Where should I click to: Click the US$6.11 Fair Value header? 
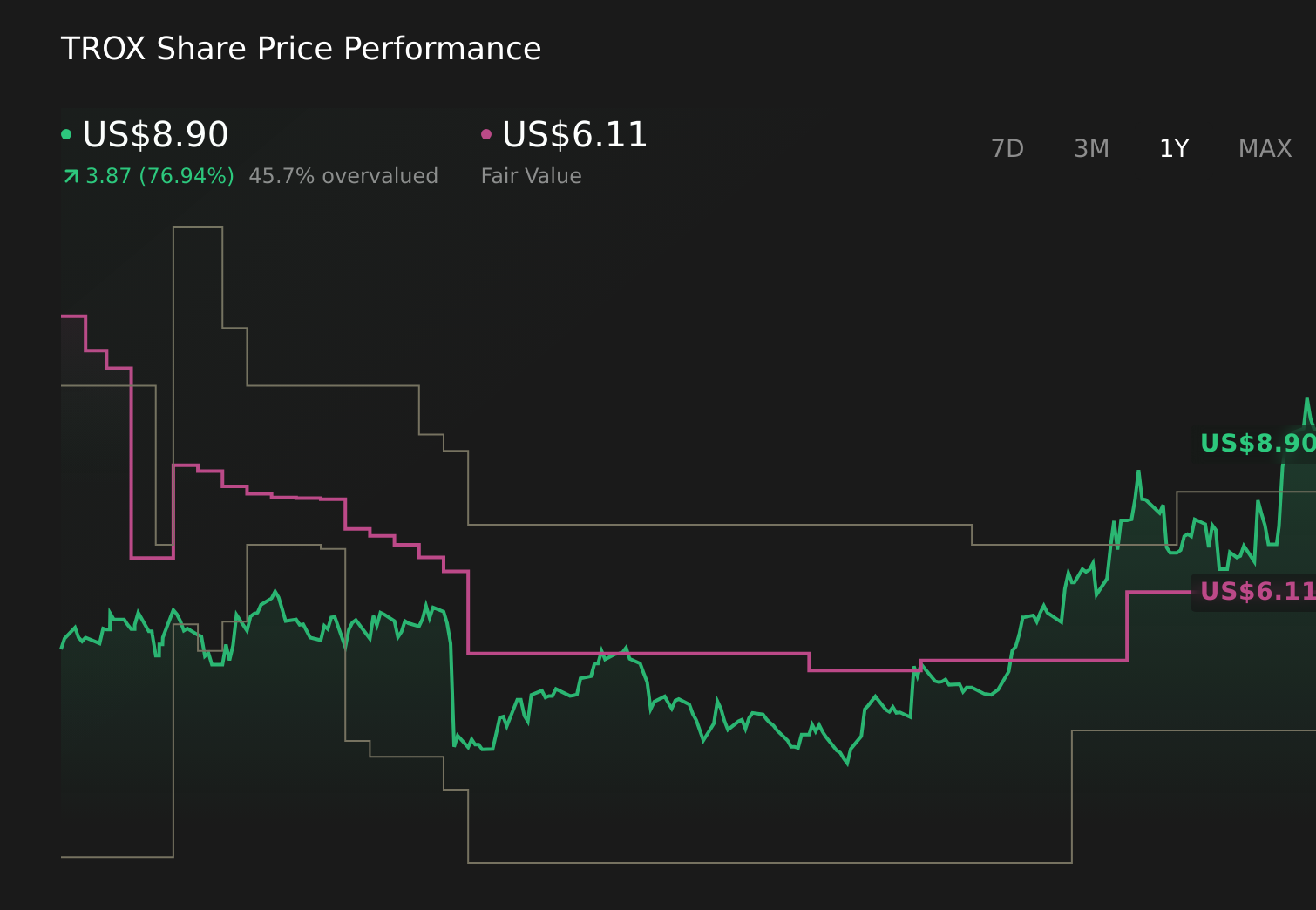click(574, 134)
